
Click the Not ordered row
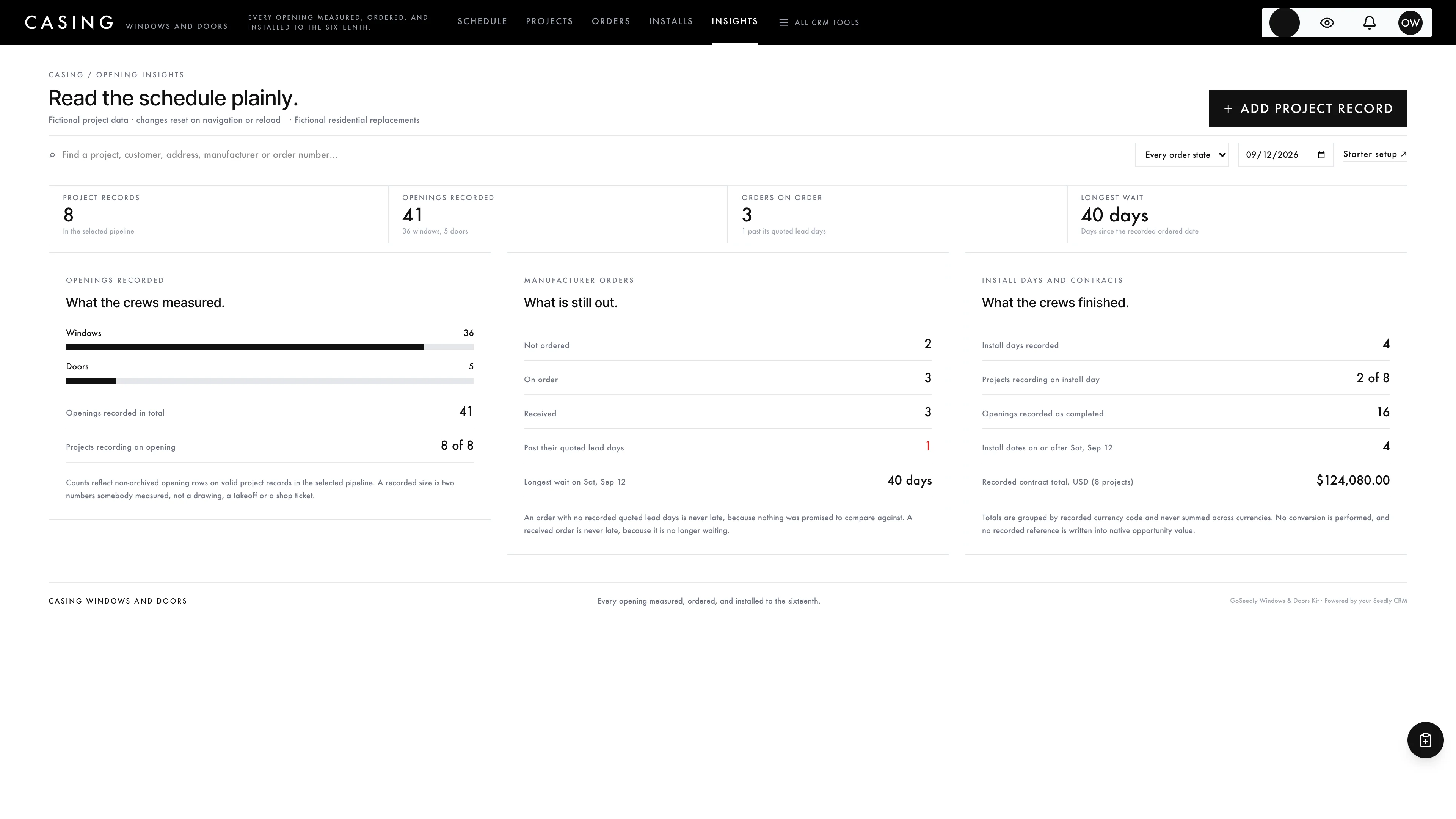(x=728, y=344)
